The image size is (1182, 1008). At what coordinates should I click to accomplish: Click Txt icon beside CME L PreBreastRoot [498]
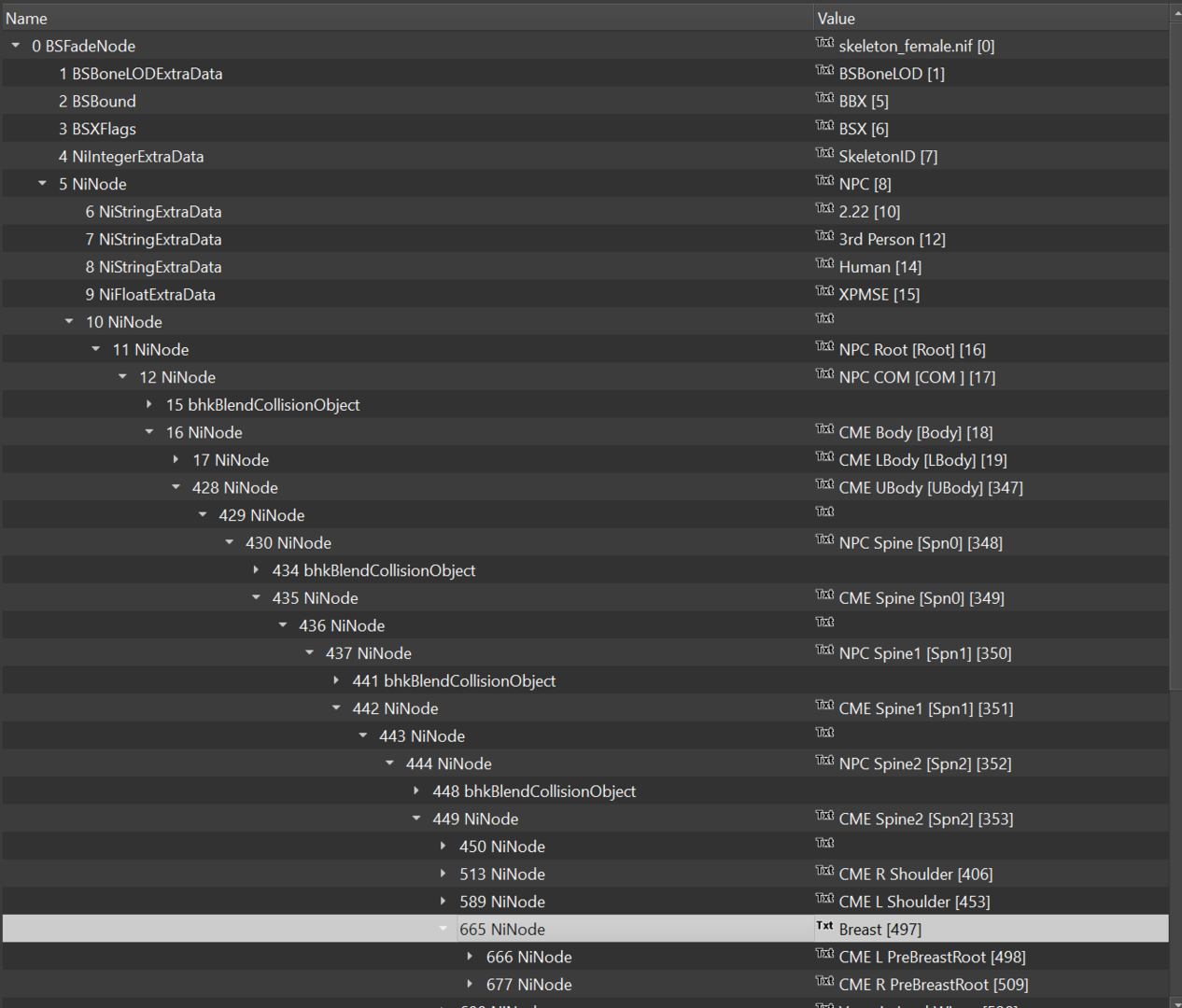pos(824,954)
